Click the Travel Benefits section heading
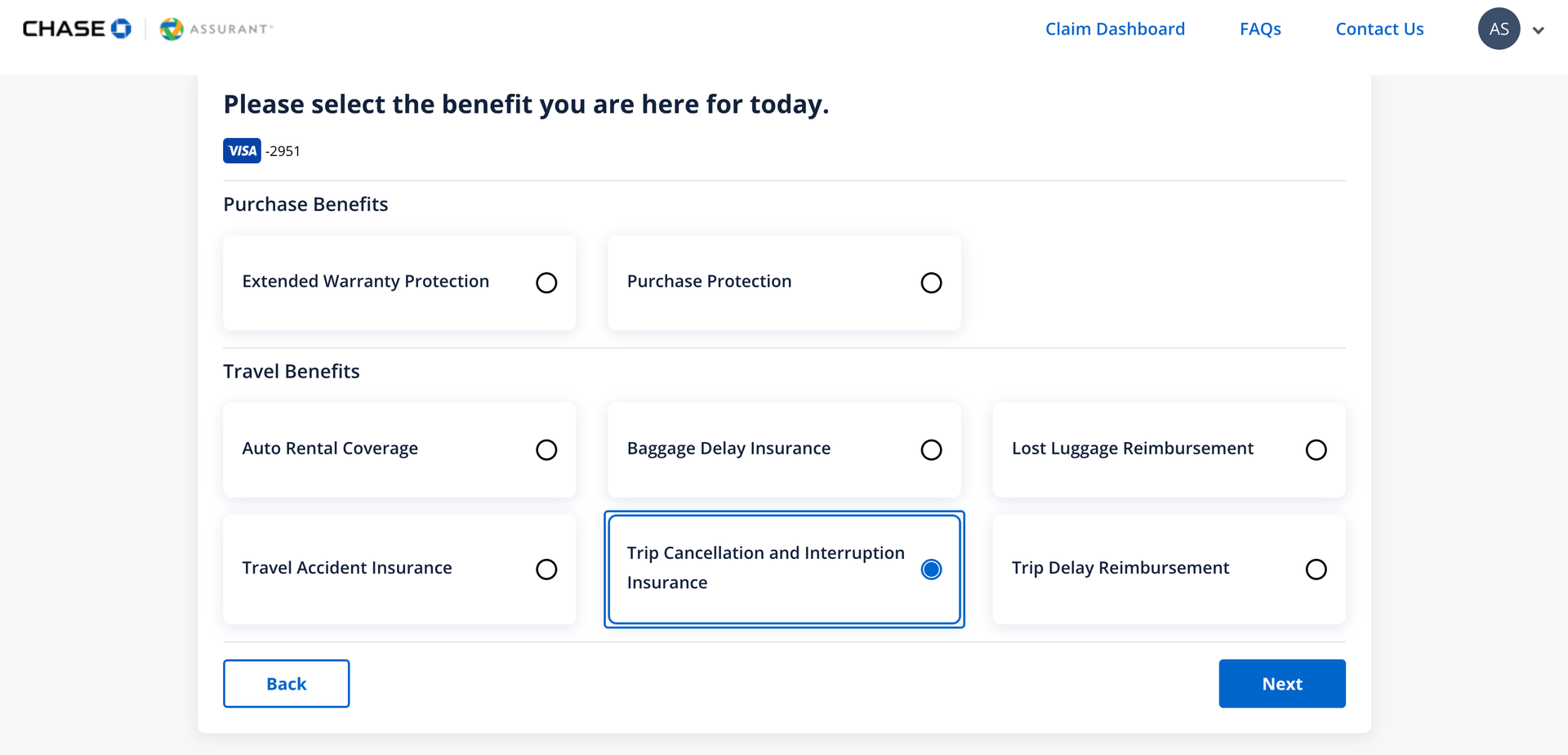 [x=291, y=371]
